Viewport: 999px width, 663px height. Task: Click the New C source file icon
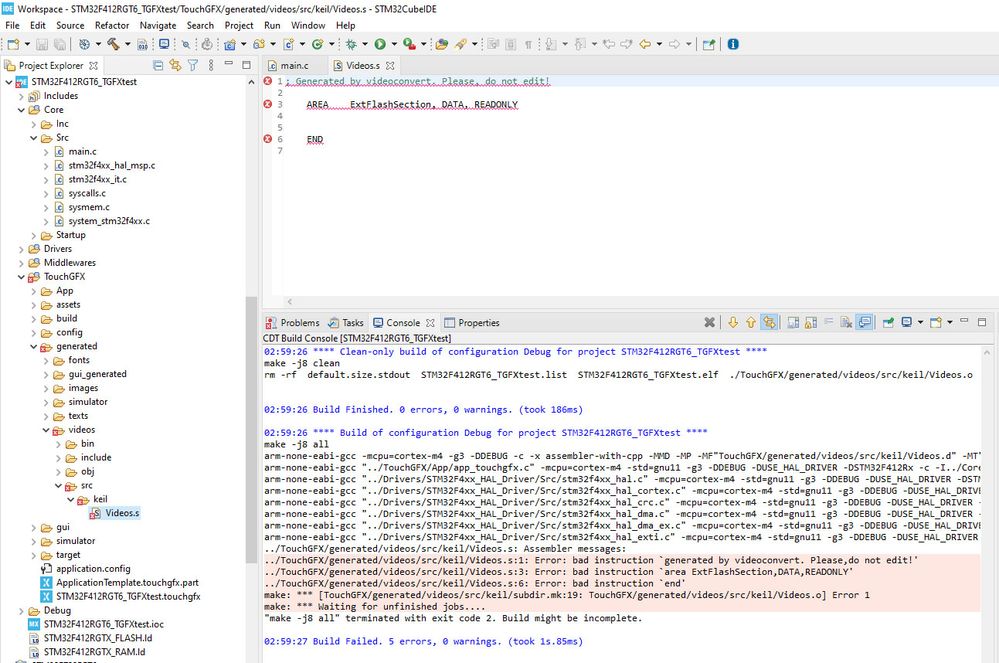[288, 44]
